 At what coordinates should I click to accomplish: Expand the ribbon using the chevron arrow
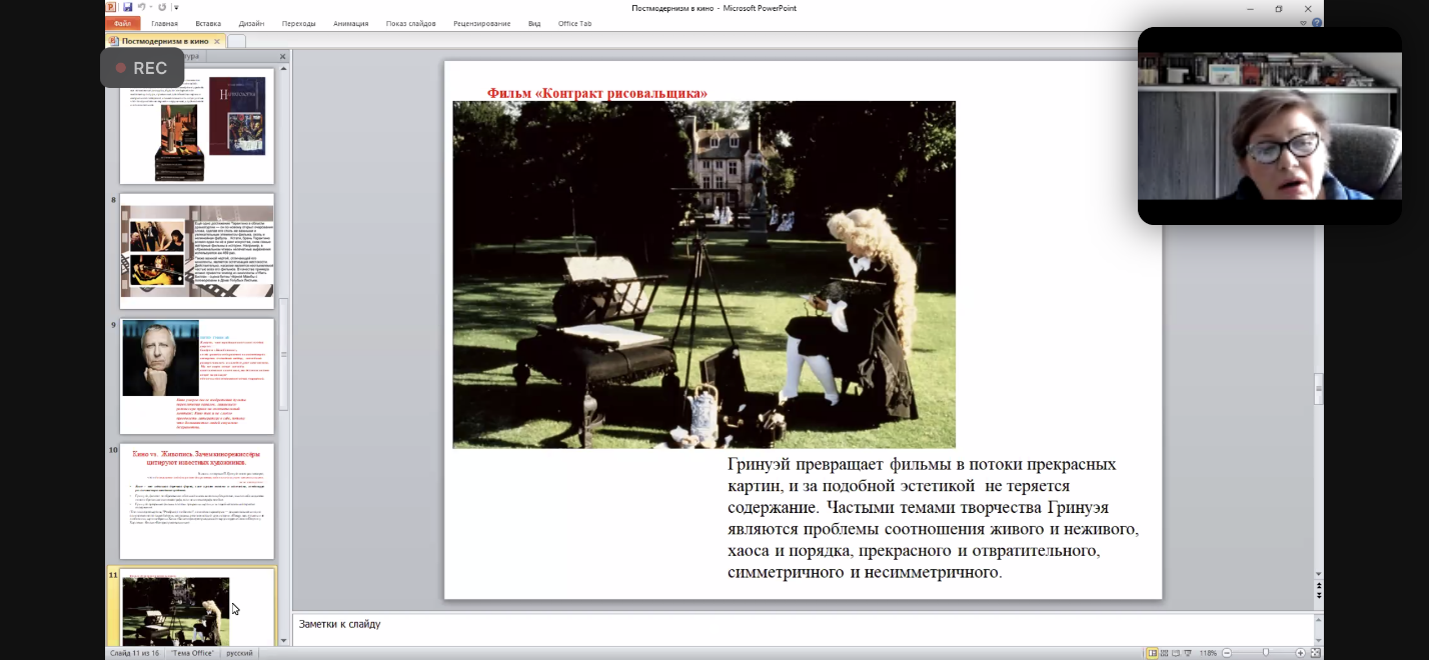(1304, 23)
